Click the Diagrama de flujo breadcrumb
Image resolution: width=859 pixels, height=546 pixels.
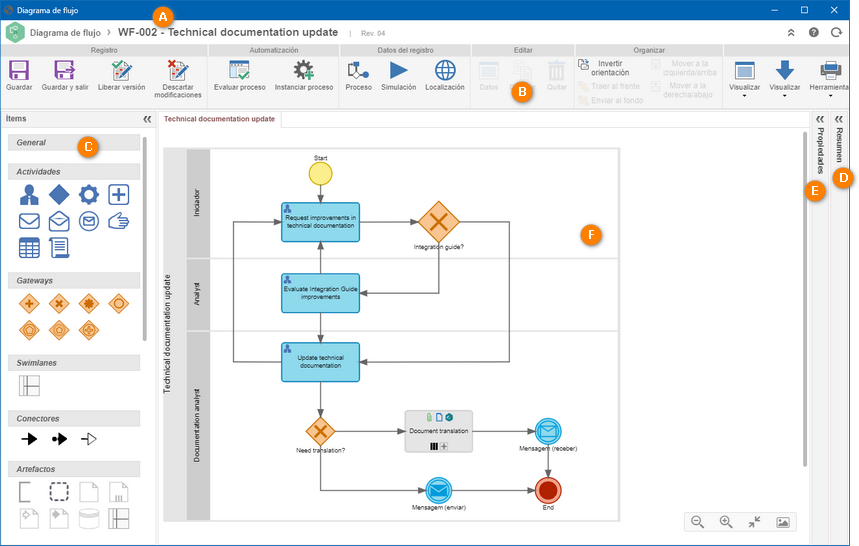coord(65,33)
